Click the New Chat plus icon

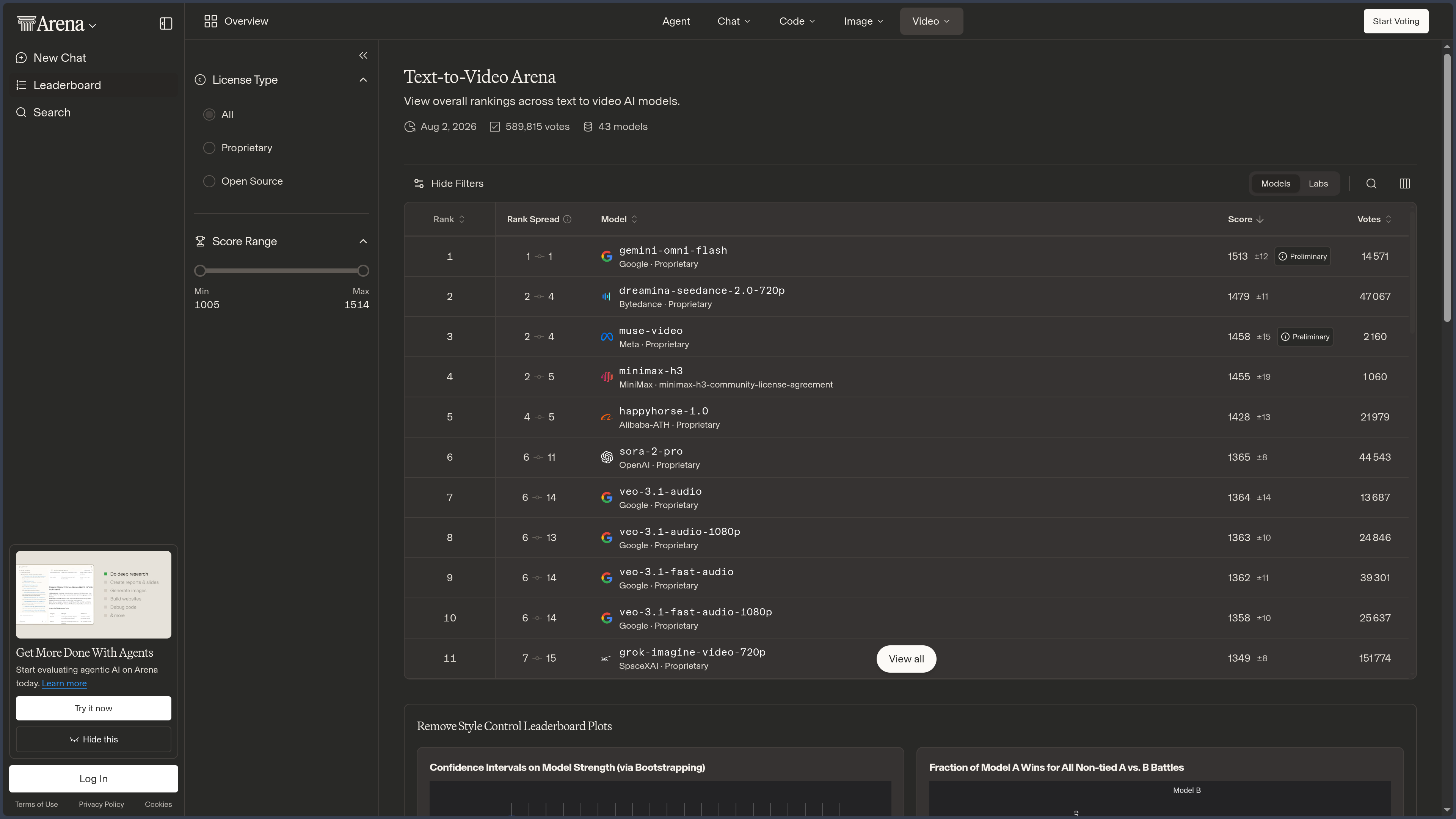pos(22,58)
